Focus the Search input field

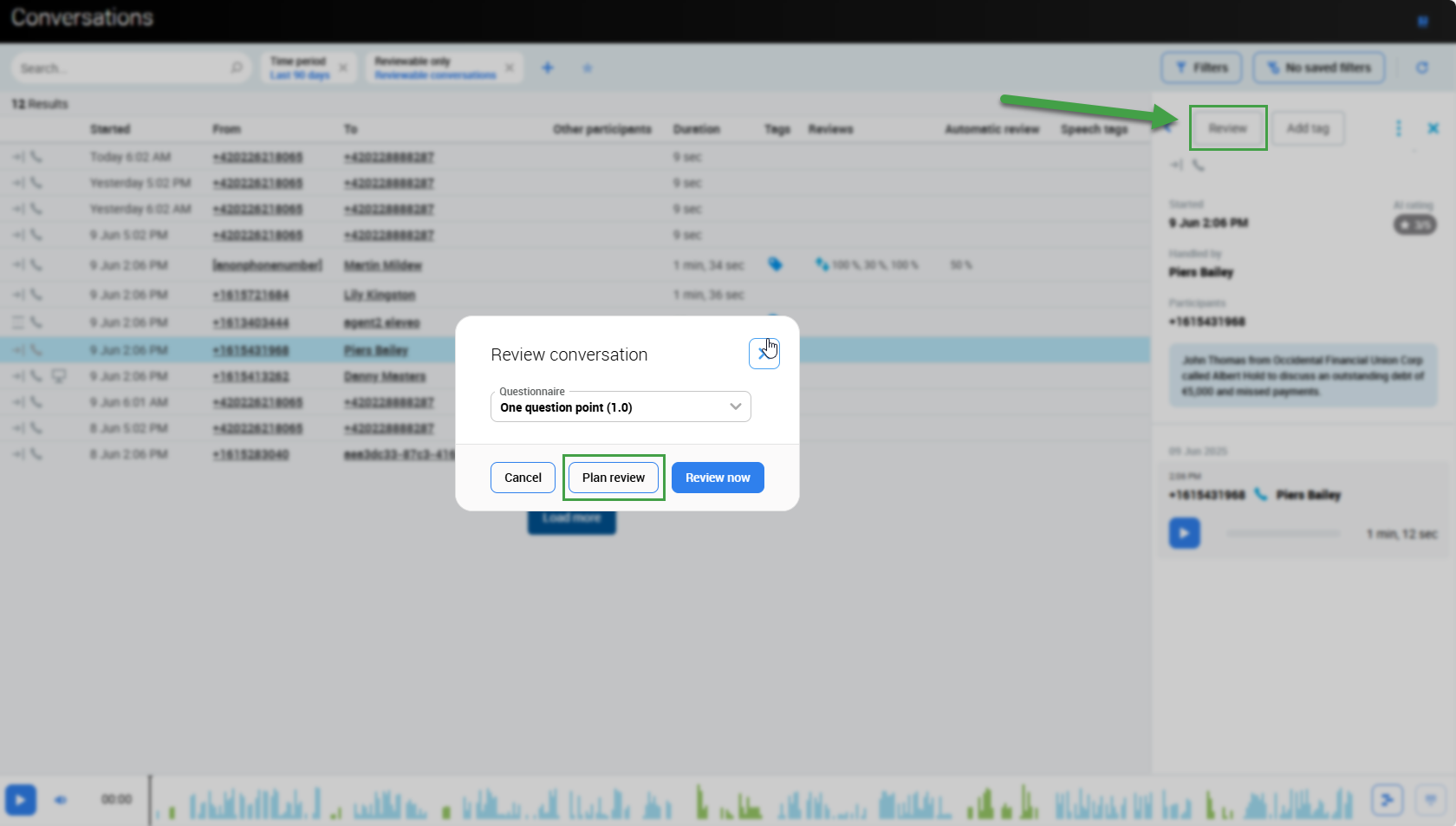pyautogui.click(x=121, y=68)
